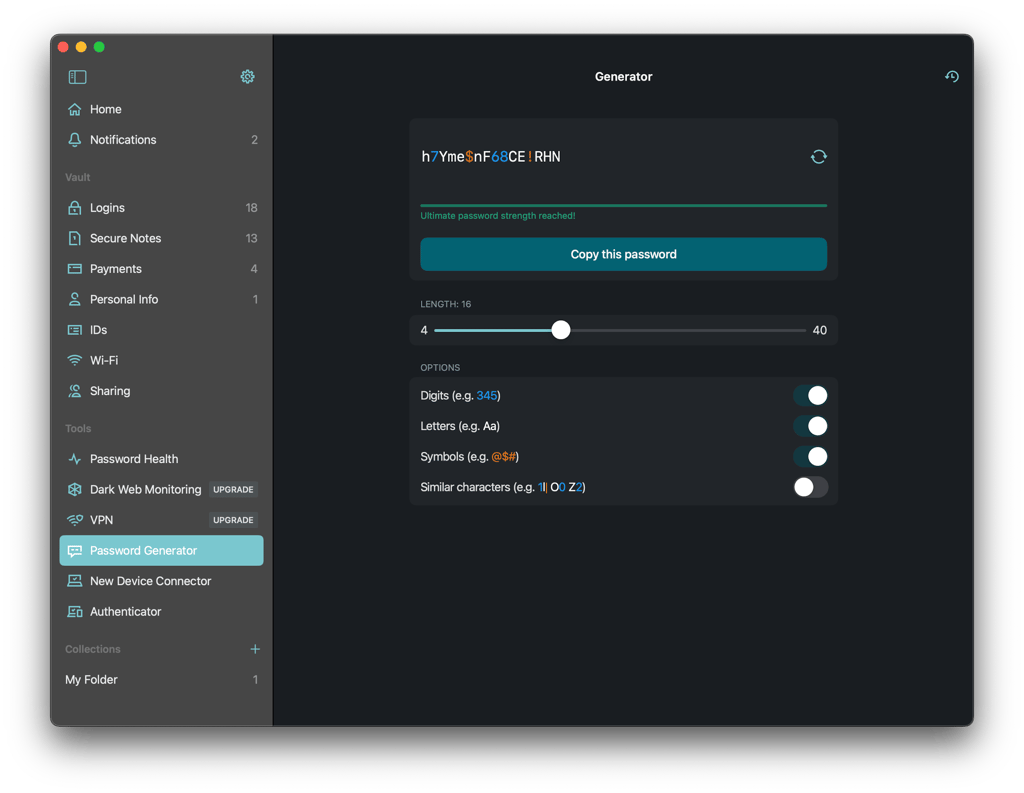Viewport: 1024px width, 793px height.
Task: Click the Secure Notes count 13
Action: pos(251,238)
